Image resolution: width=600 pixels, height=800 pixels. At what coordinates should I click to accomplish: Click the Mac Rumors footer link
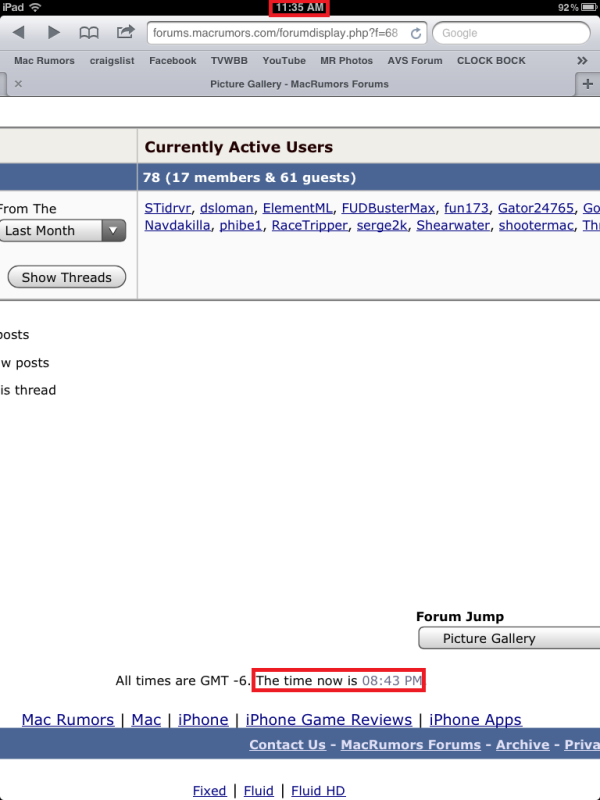(x=68, y=720)
